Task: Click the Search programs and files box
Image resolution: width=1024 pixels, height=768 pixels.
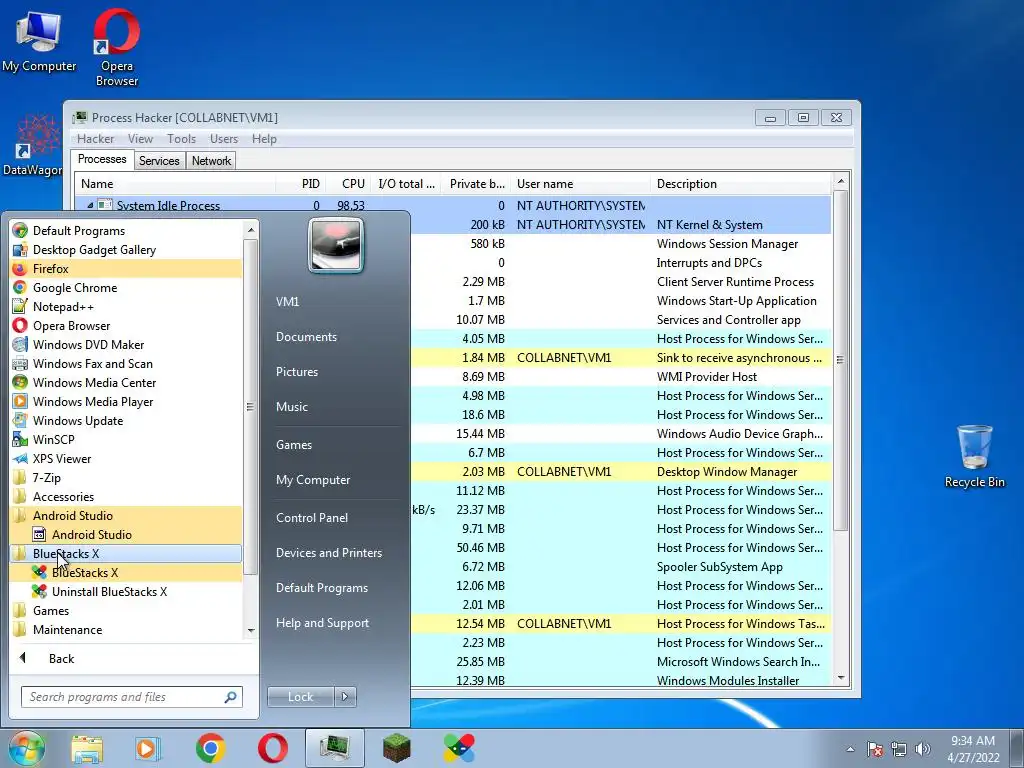Action: tap(132, 697)
